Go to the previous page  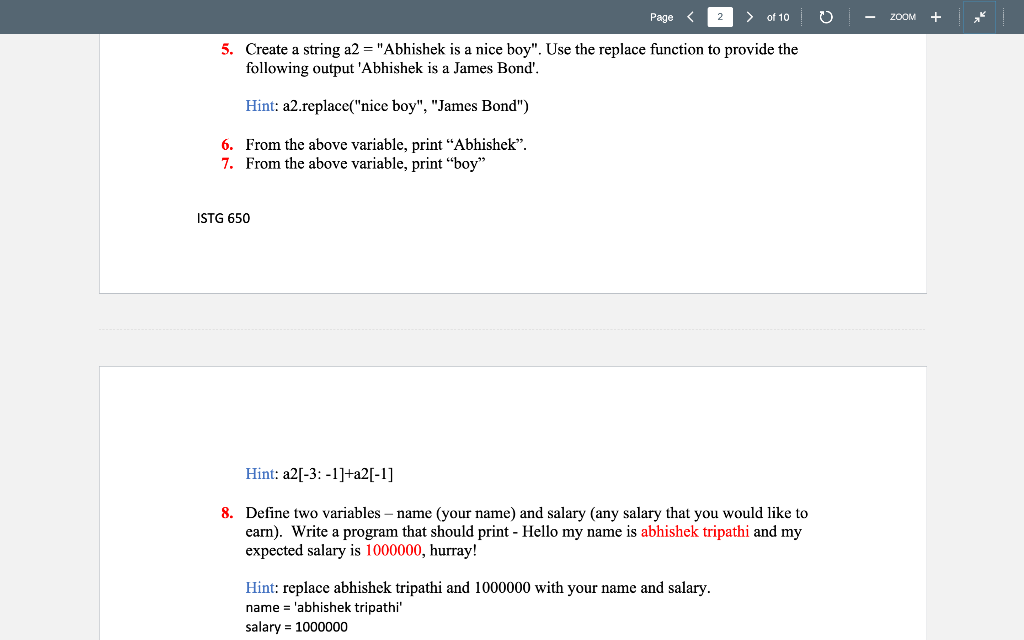pyautogui.click(x=689, y=17)
